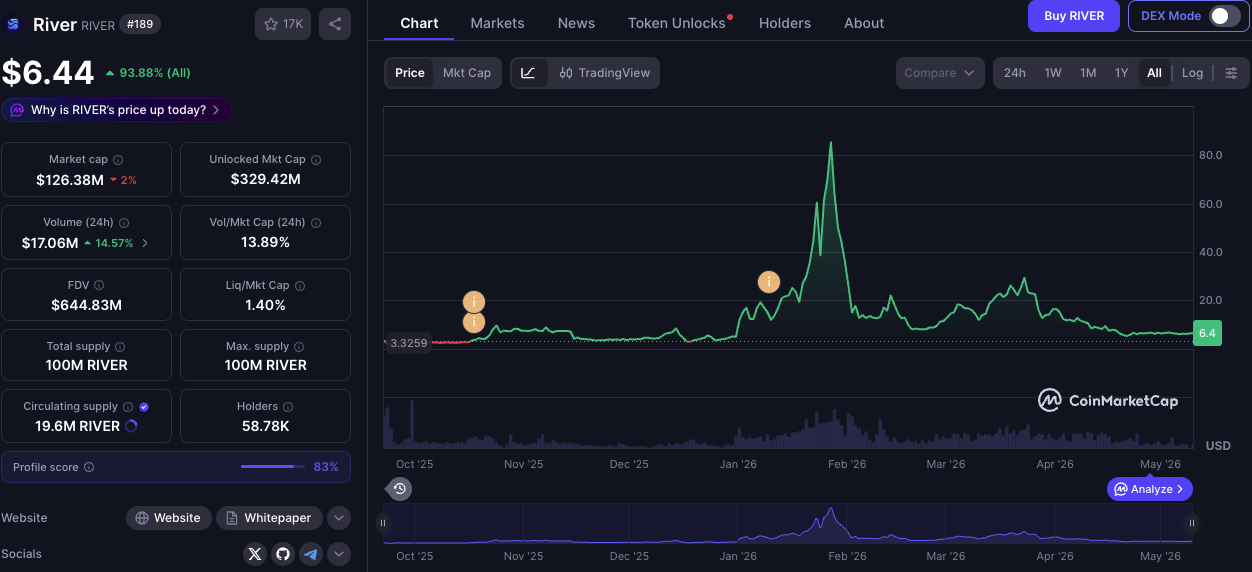1252x572 pixels.
Task: Set chart range to 1Y
Action: [x=1122, y=73]
